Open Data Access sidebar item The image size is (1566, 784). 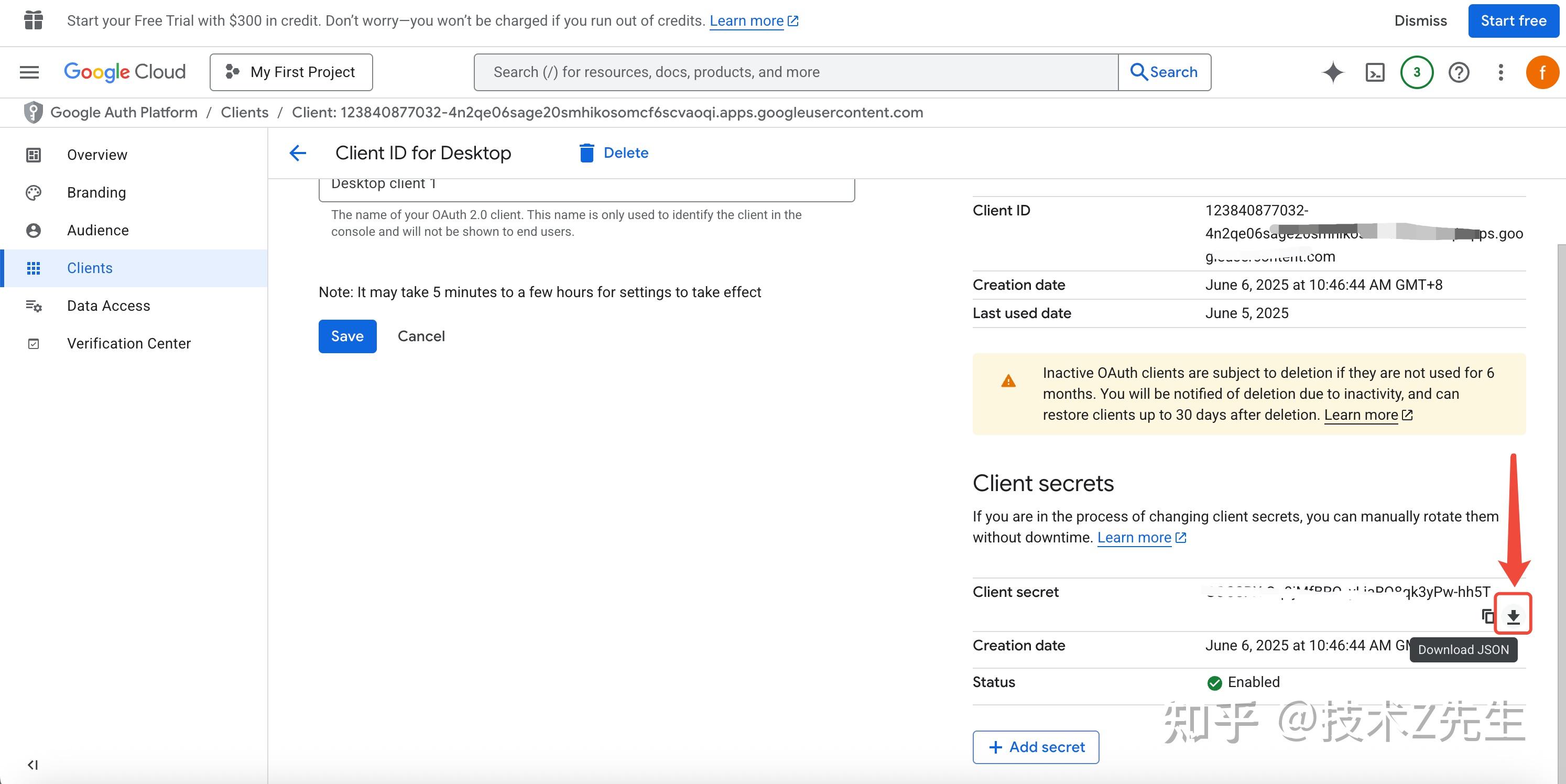pos(108,306)
